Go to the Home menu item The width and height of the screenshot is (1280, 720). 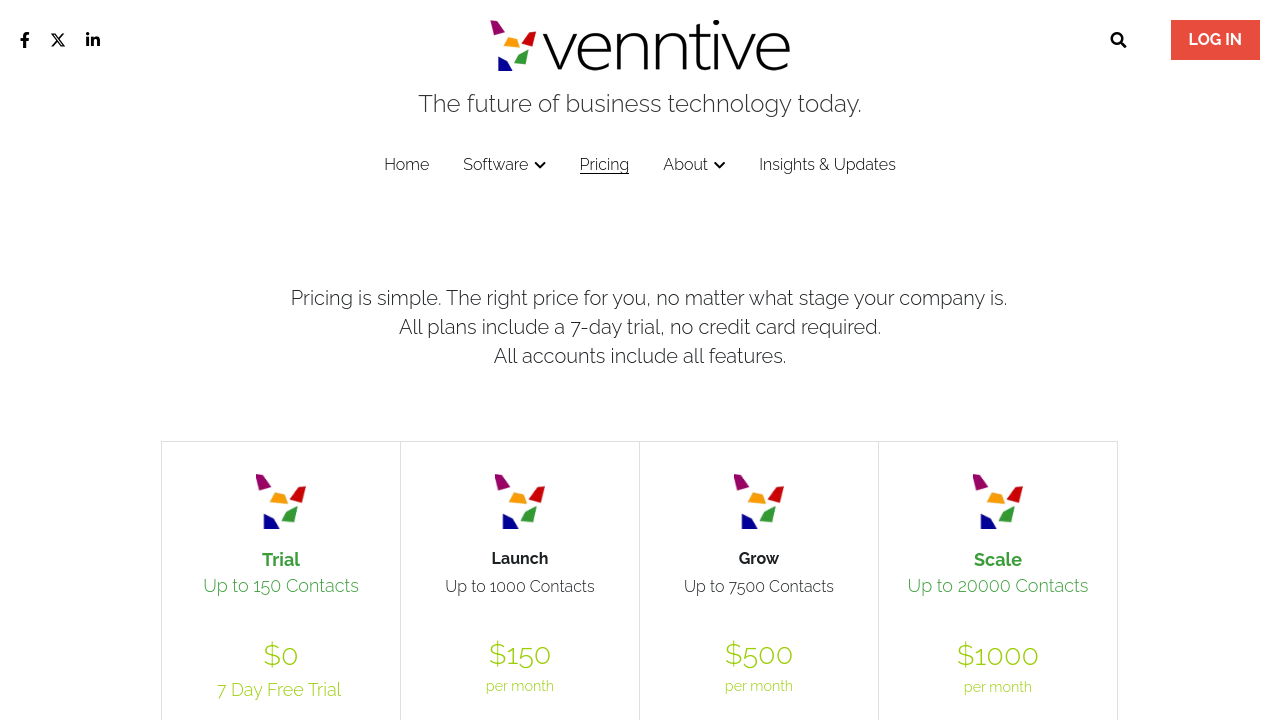(x=406, y=165)
